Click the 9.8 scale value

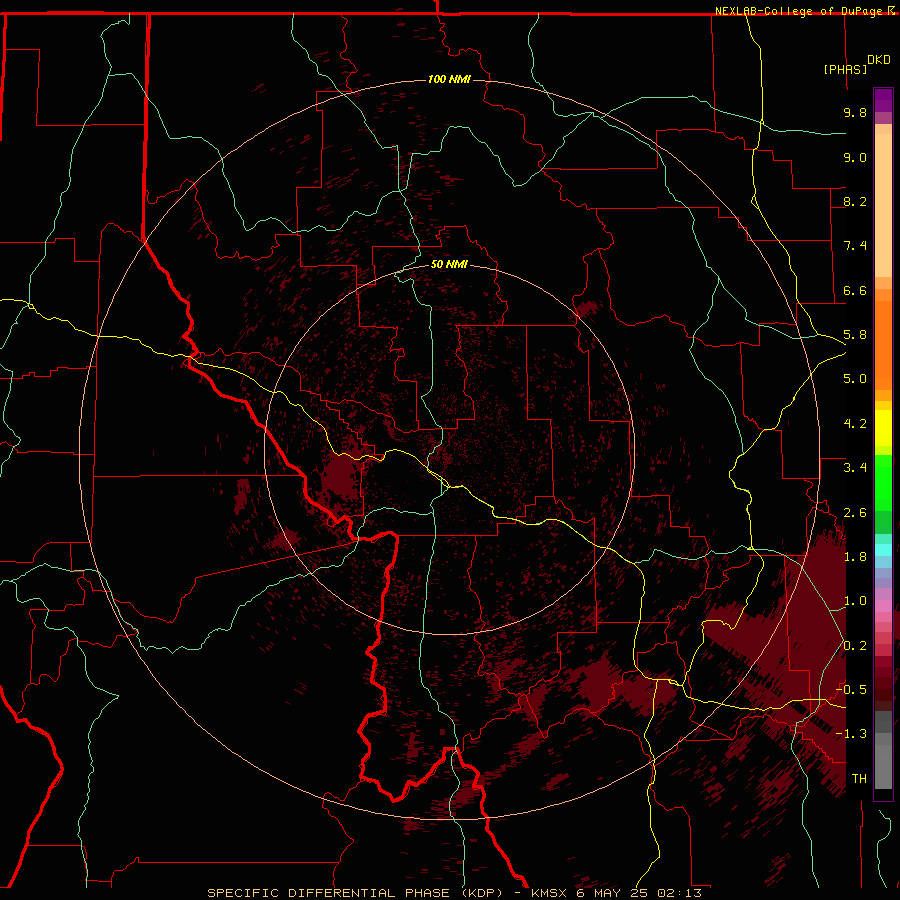click(855, 112)
